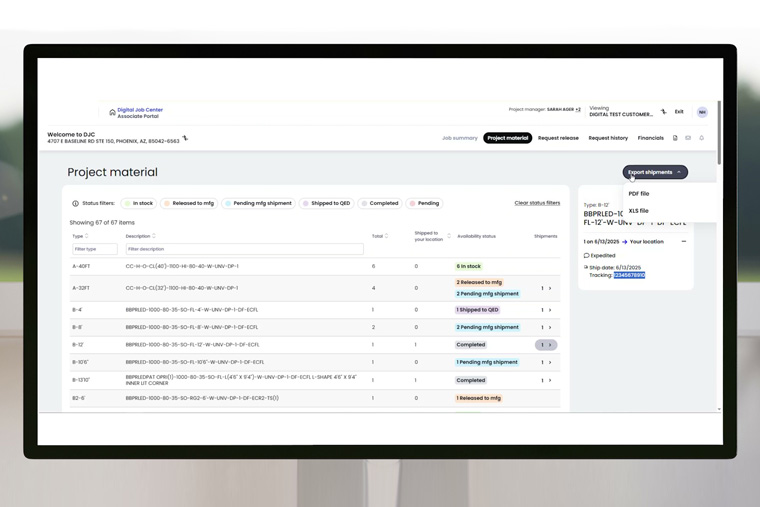This screenshot has width=760, height=507.
Task: Click the 1 Pending mfg shipment badge
Action: (487, 362)
